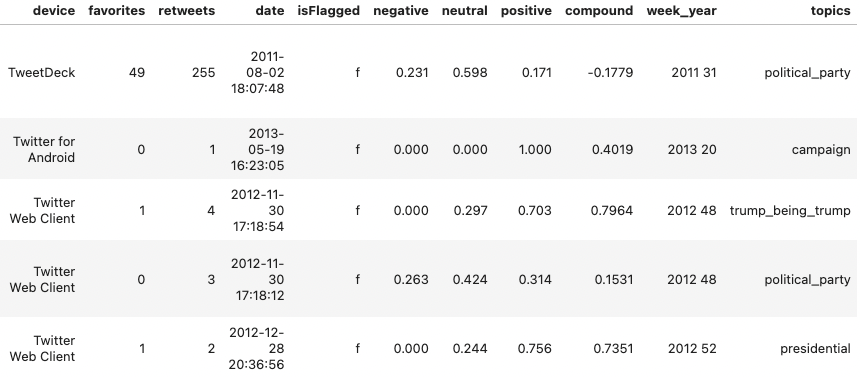Screen dimensions: 860x377
Task: Click the 255 retweets cell
Action: 203,72
